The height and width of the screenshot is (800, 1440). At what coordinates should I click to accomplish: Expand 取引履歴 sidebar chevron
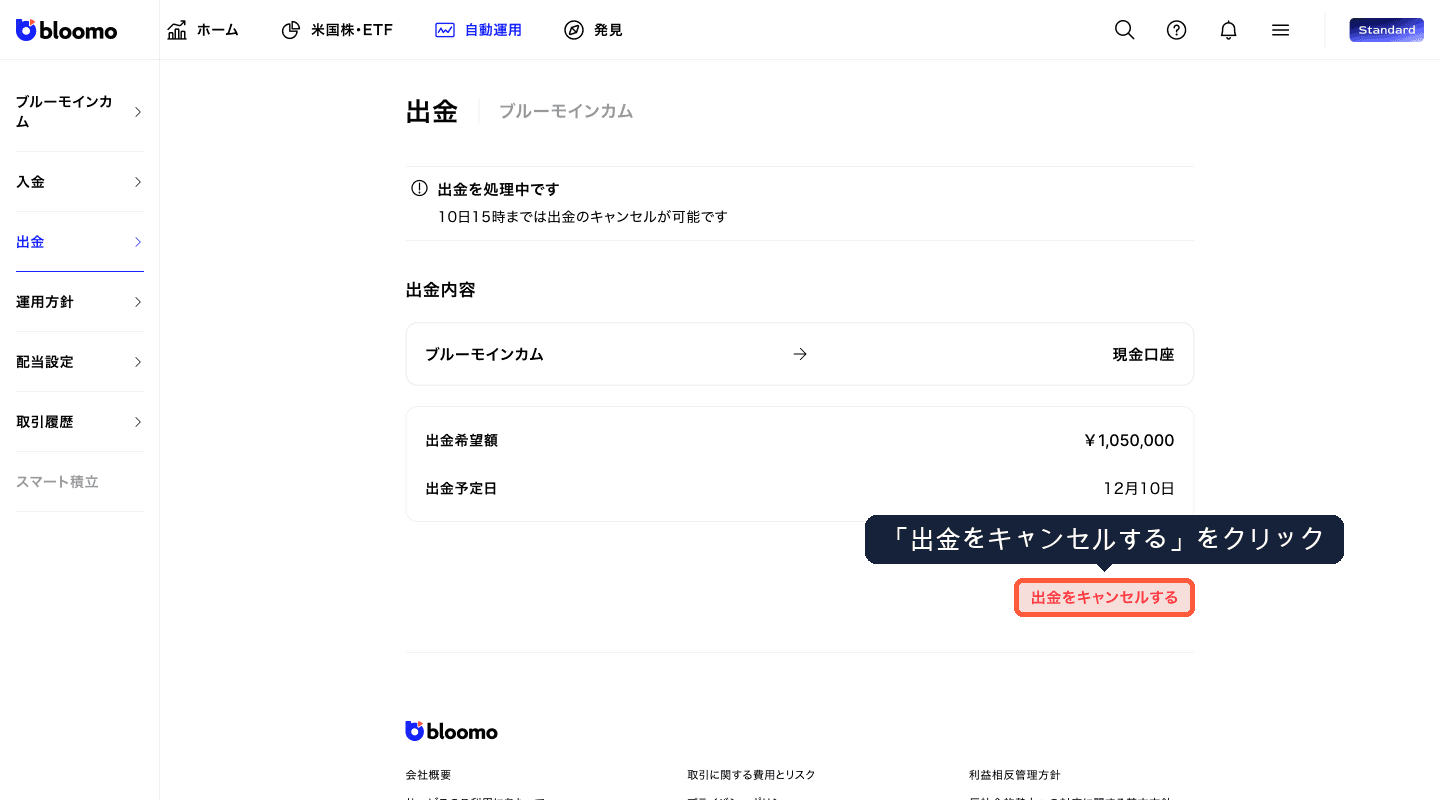(138, 422)
